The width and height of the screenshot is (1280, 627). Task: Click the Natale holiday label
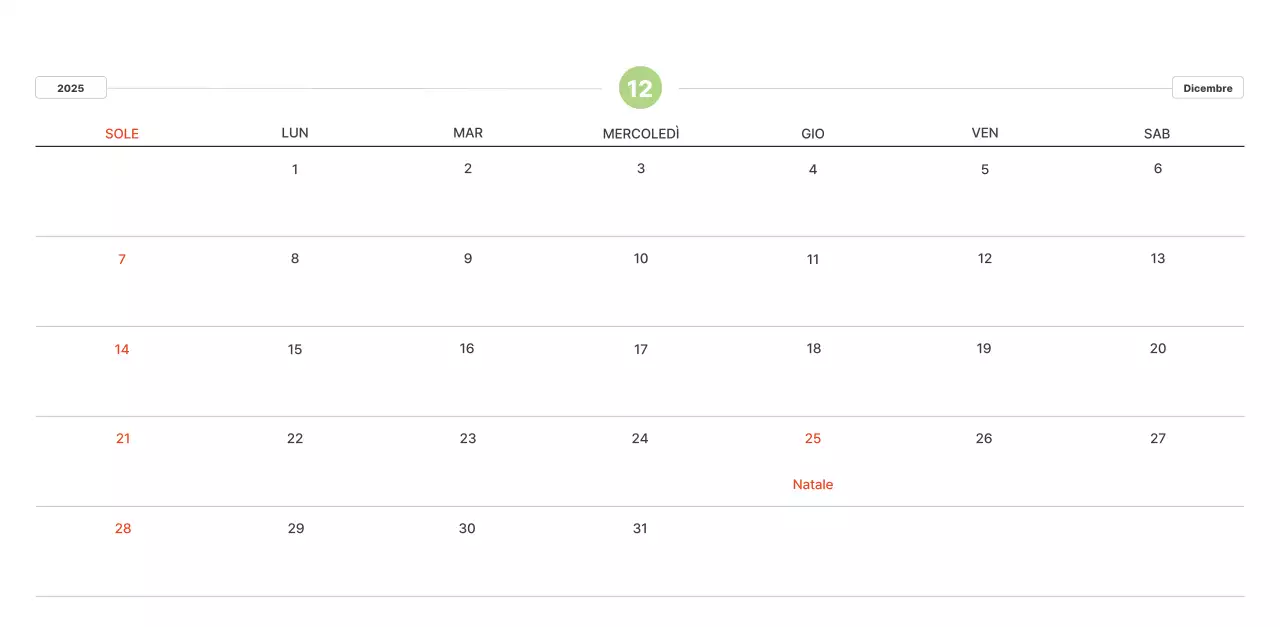pos(812,484)
